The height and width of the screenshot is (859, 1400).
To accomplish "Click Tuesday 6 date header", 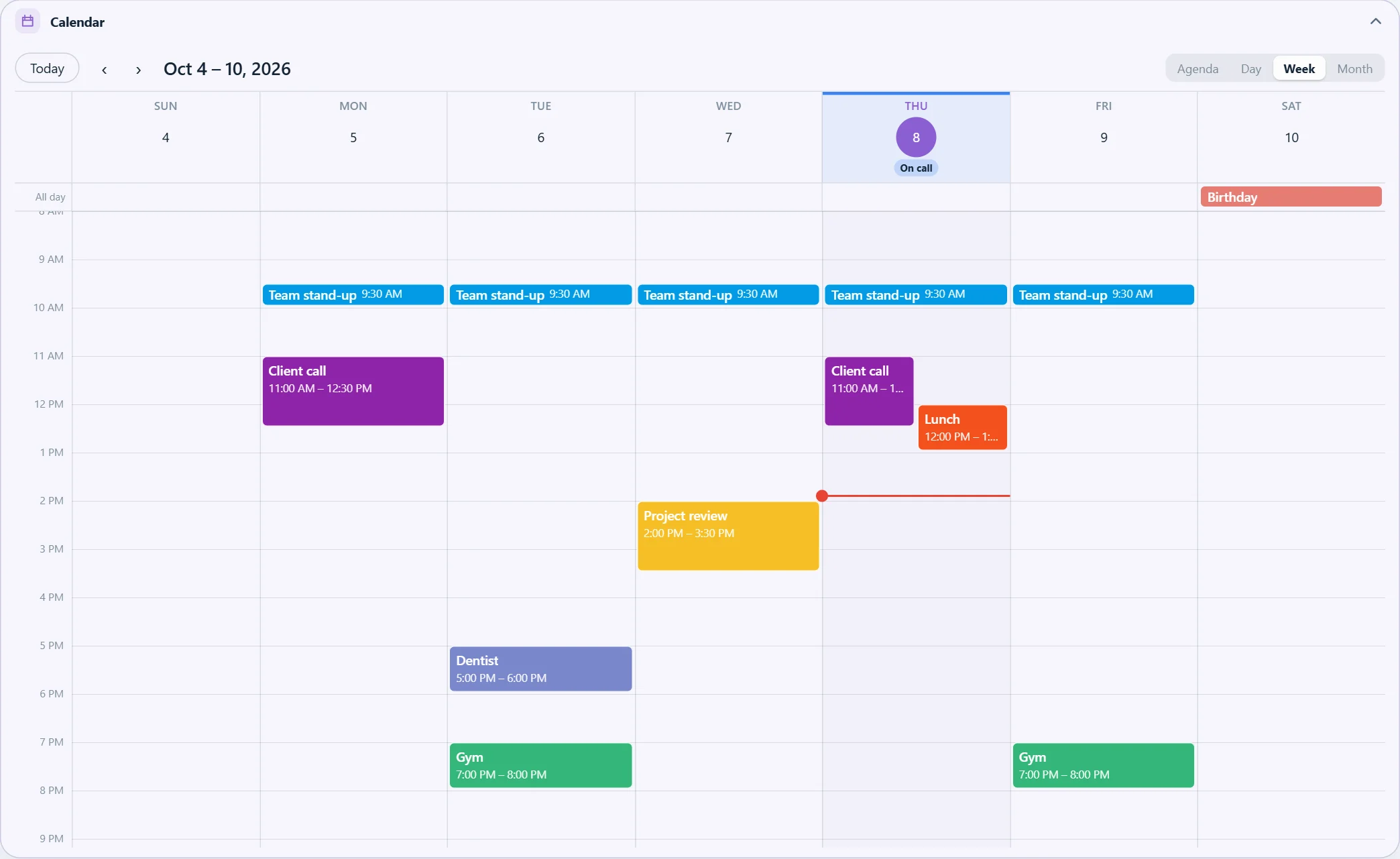I will point(540,137).
